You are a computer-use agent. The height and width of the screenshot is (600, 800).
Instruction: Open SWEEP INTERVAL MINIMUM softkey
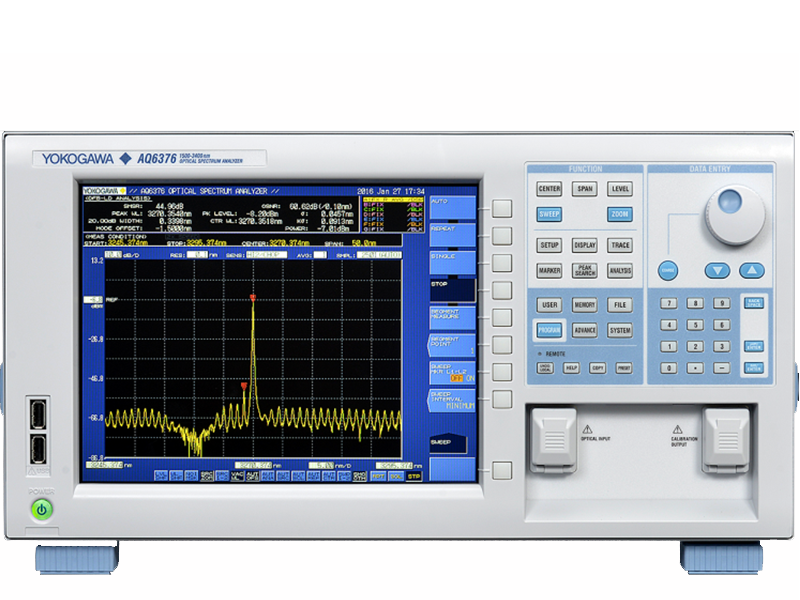point(452,401)
